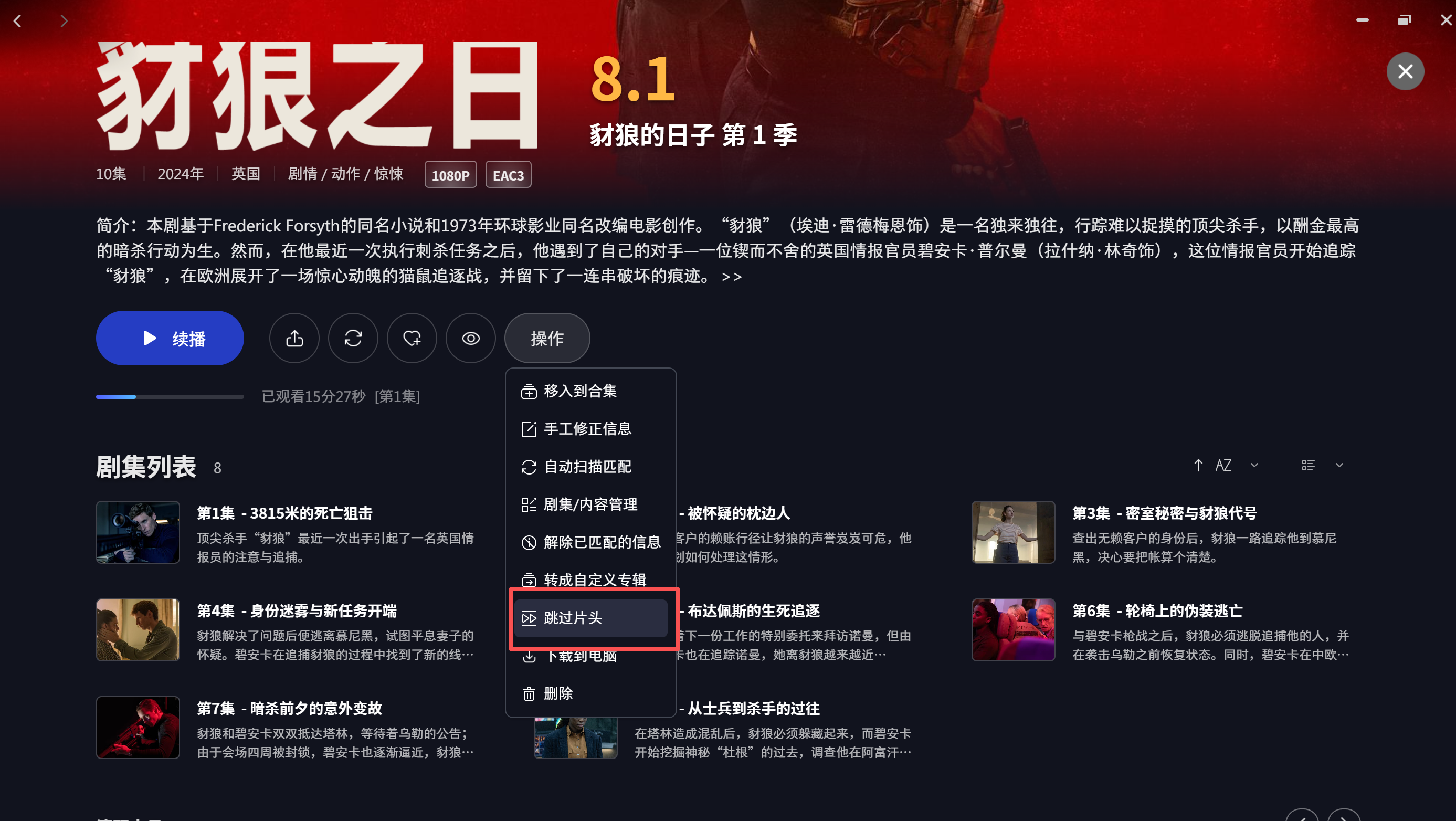Expand the AZ sort dropdown chevron
The width and height of the screenshot is (1456, 821).
coord(1254,465)
